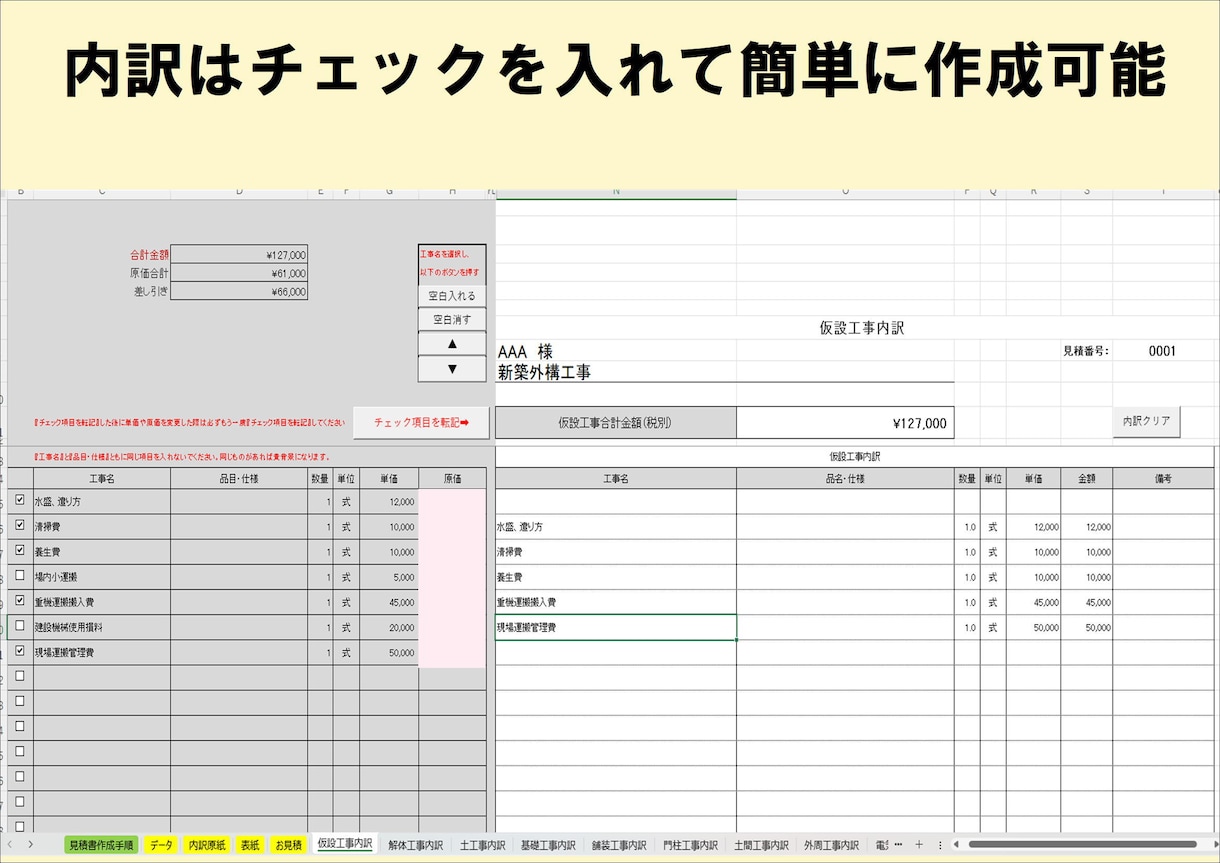Select the selected cell 現場運搬管理費 in right table
The image size is (1220, 863).
[616, 628]
